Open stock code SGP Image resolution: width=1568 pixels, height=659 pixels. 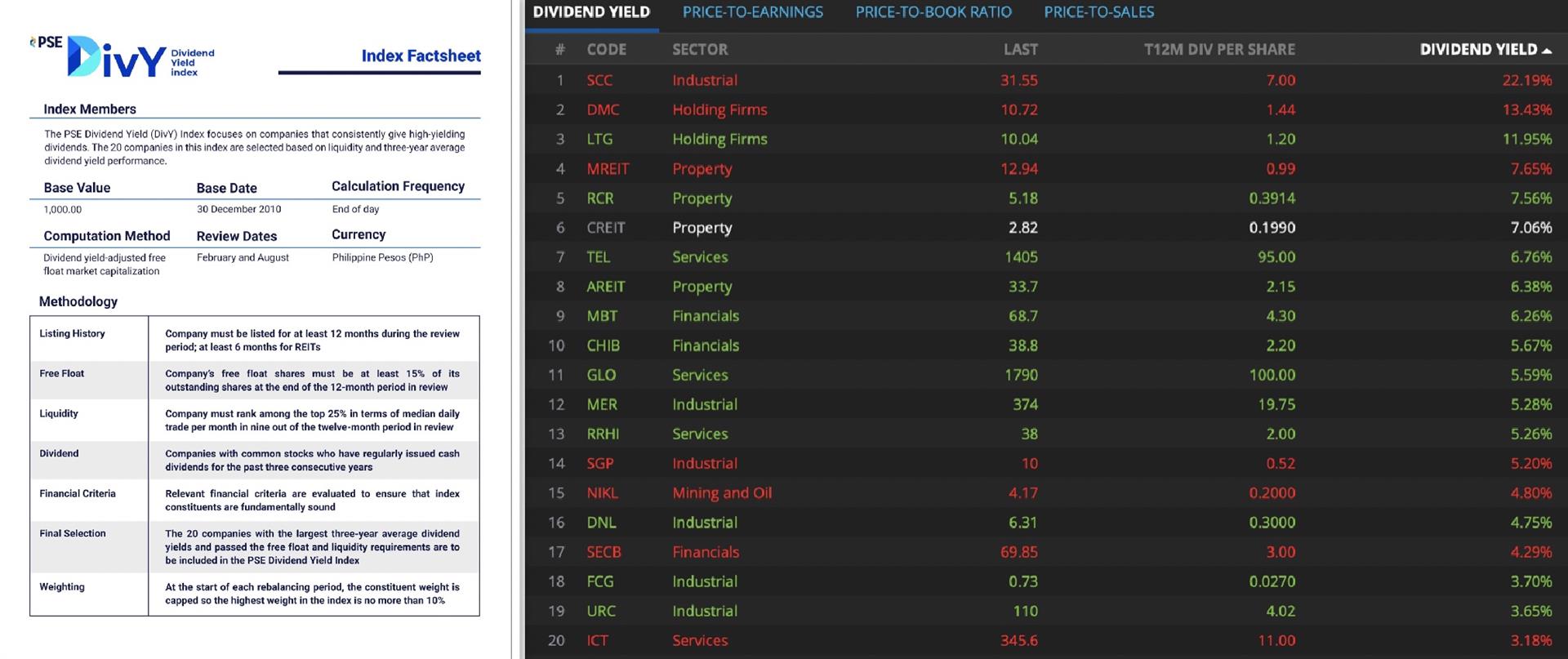pos(600,463)
